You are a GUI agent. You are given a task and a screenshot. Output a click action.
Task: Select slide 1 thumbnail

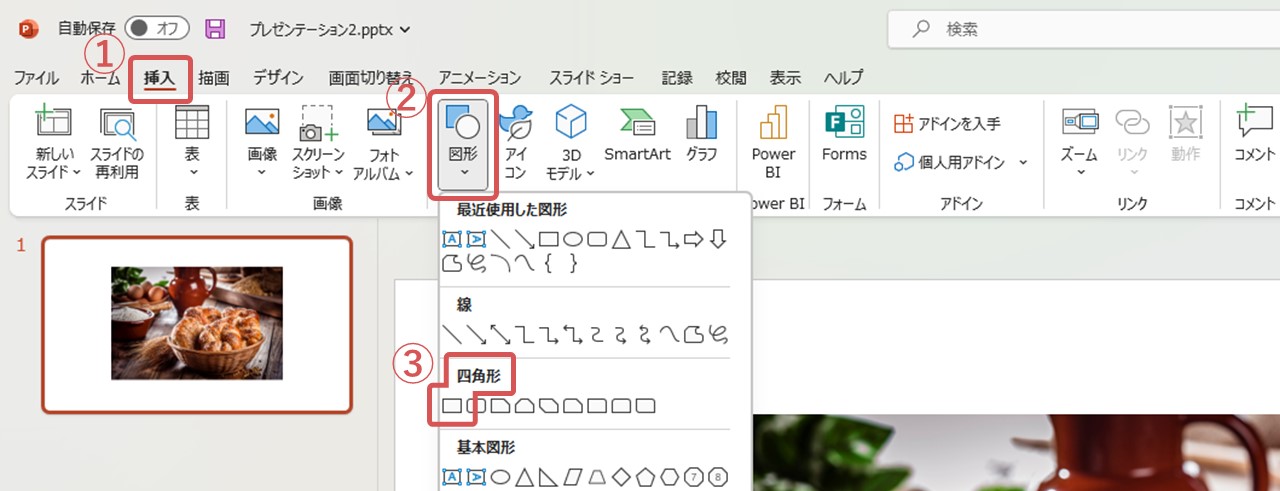point(197,324)
